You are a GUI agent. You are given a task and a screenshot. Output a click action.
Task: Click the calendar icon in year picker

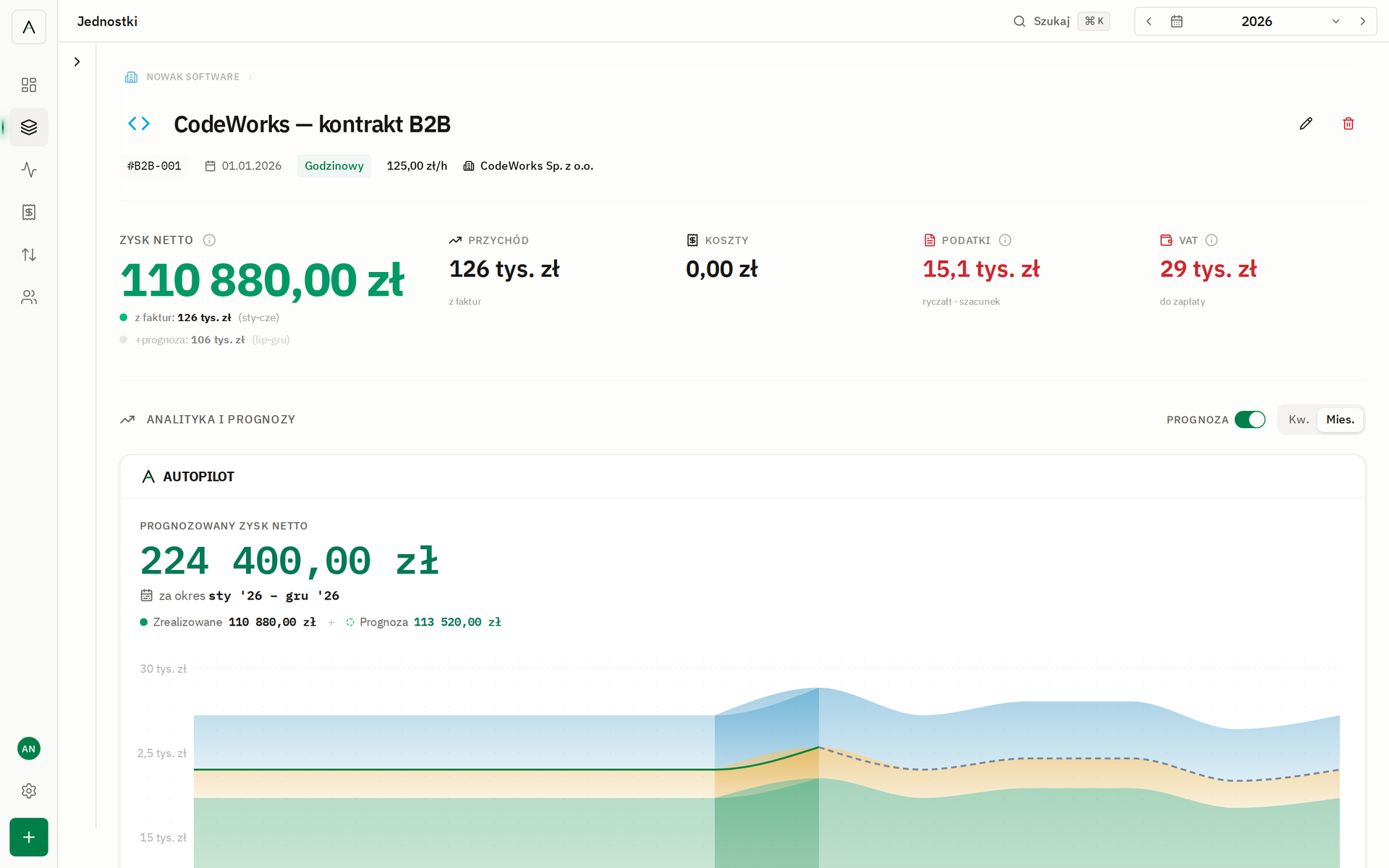(1177, 21)
